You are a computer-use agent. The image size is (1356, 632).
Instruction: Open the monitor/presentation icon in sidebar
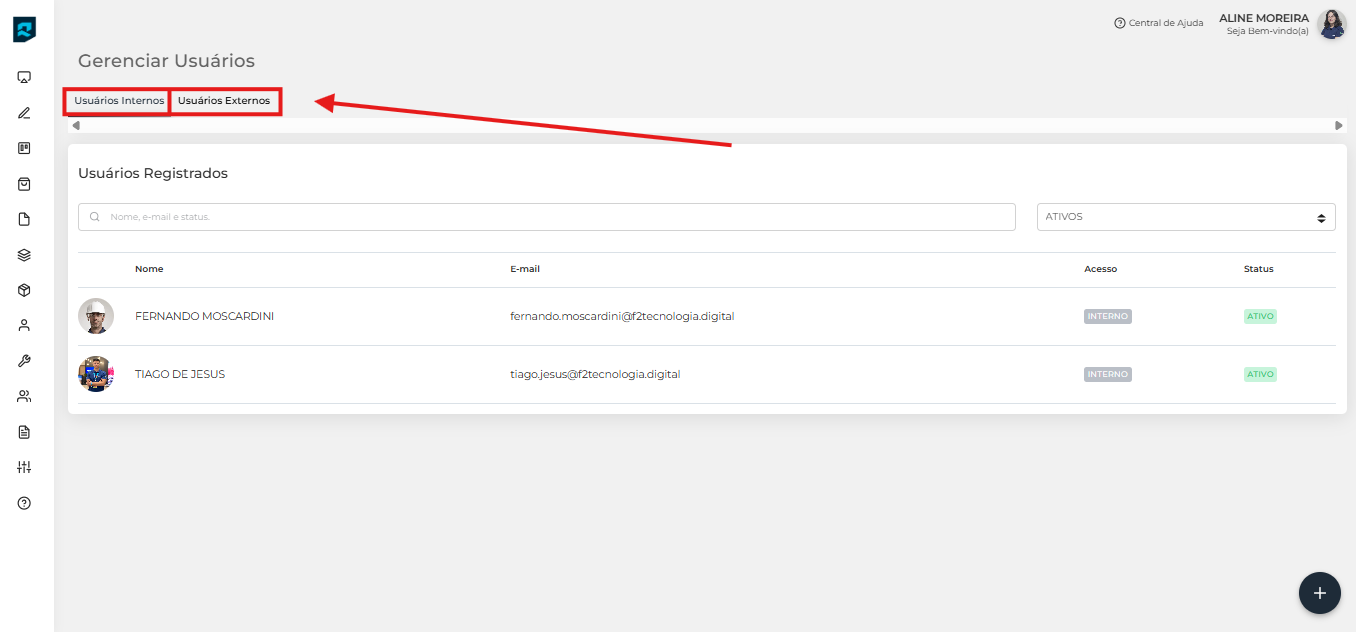24,77
